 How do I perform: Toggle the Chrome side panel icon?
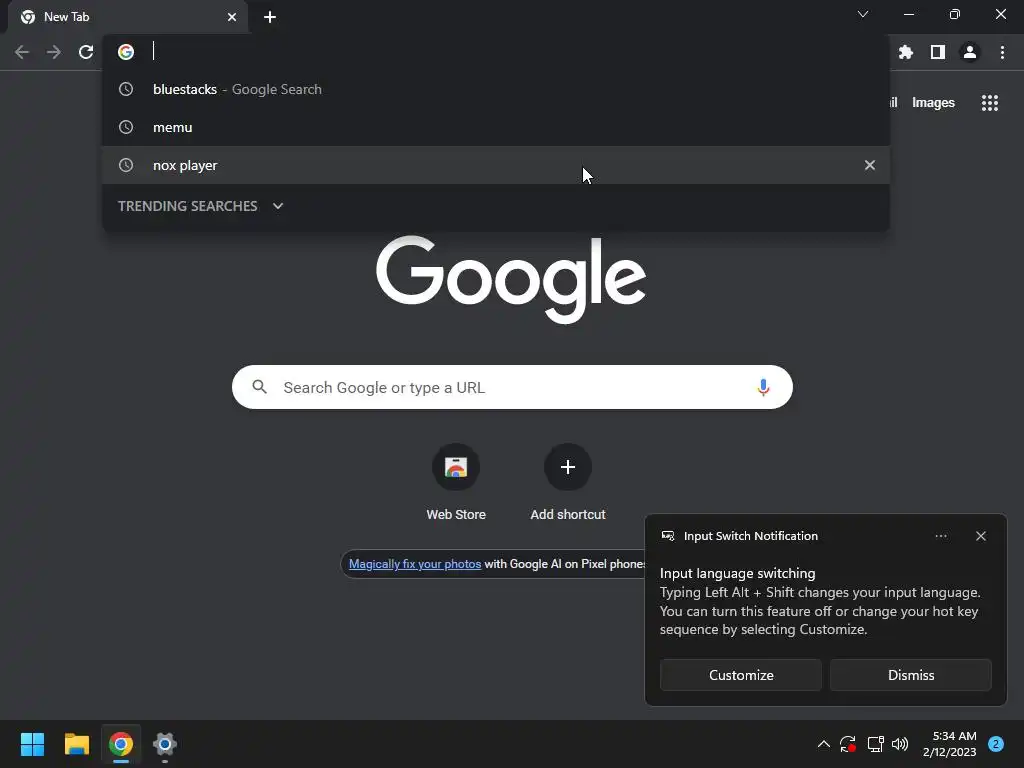tap(938, 52)
